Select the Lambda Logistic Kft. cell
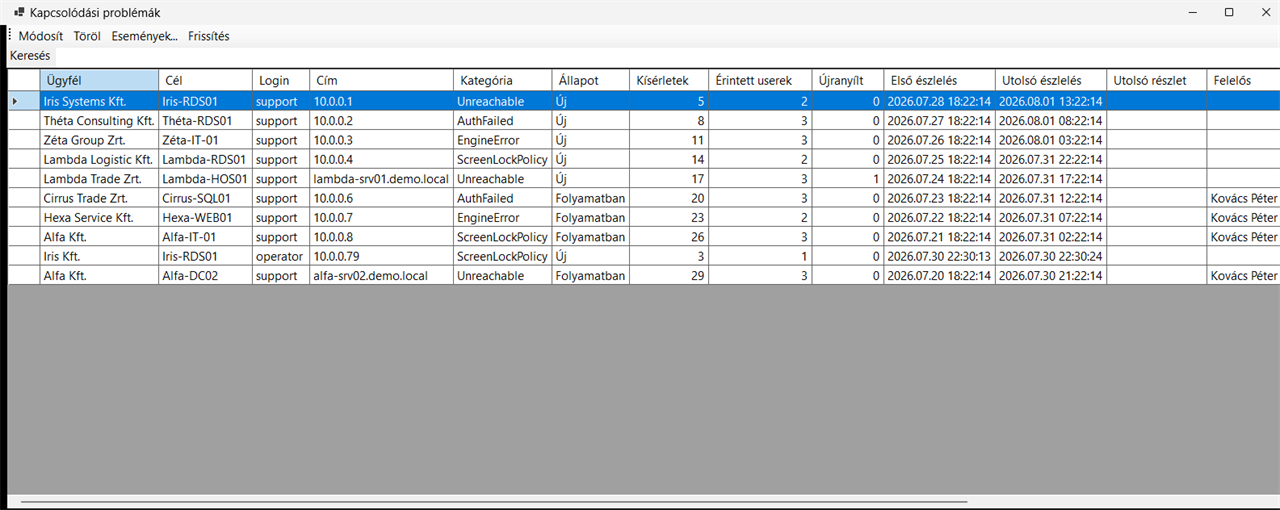Screen dimensions: 1280x510 99,159
